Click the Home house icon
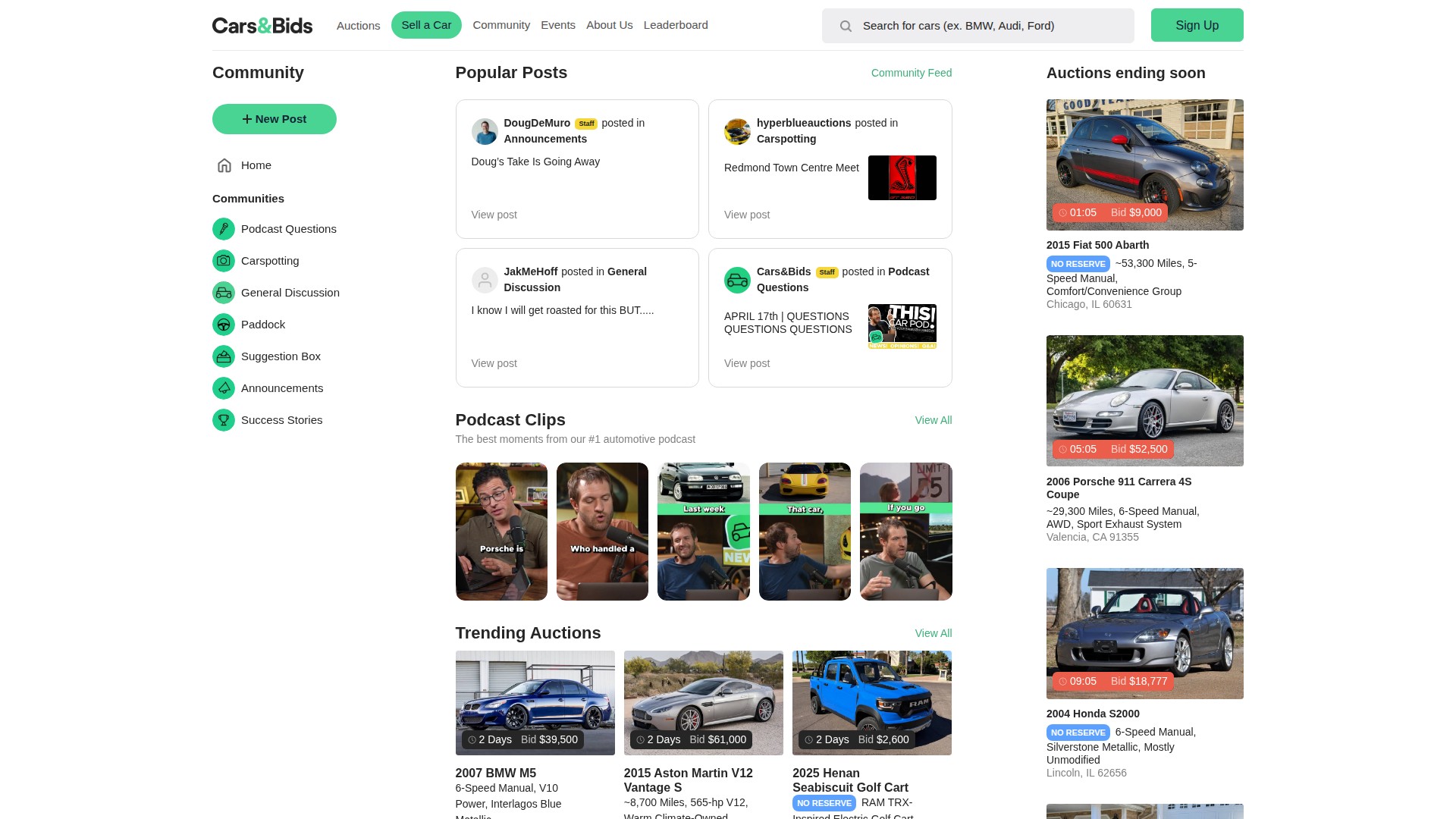1456x819 pixels. coord(224,165)
